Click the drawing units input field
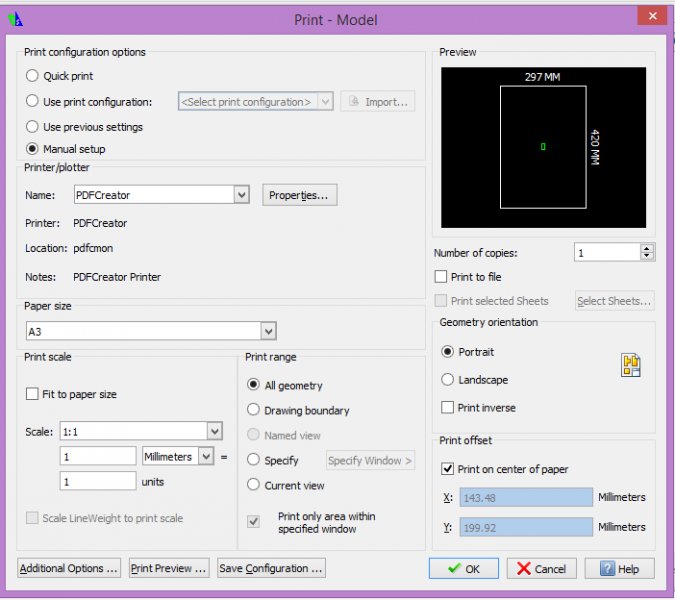This screenshot has height=600, width=675. pyautogui.click(x=98, y=481)
